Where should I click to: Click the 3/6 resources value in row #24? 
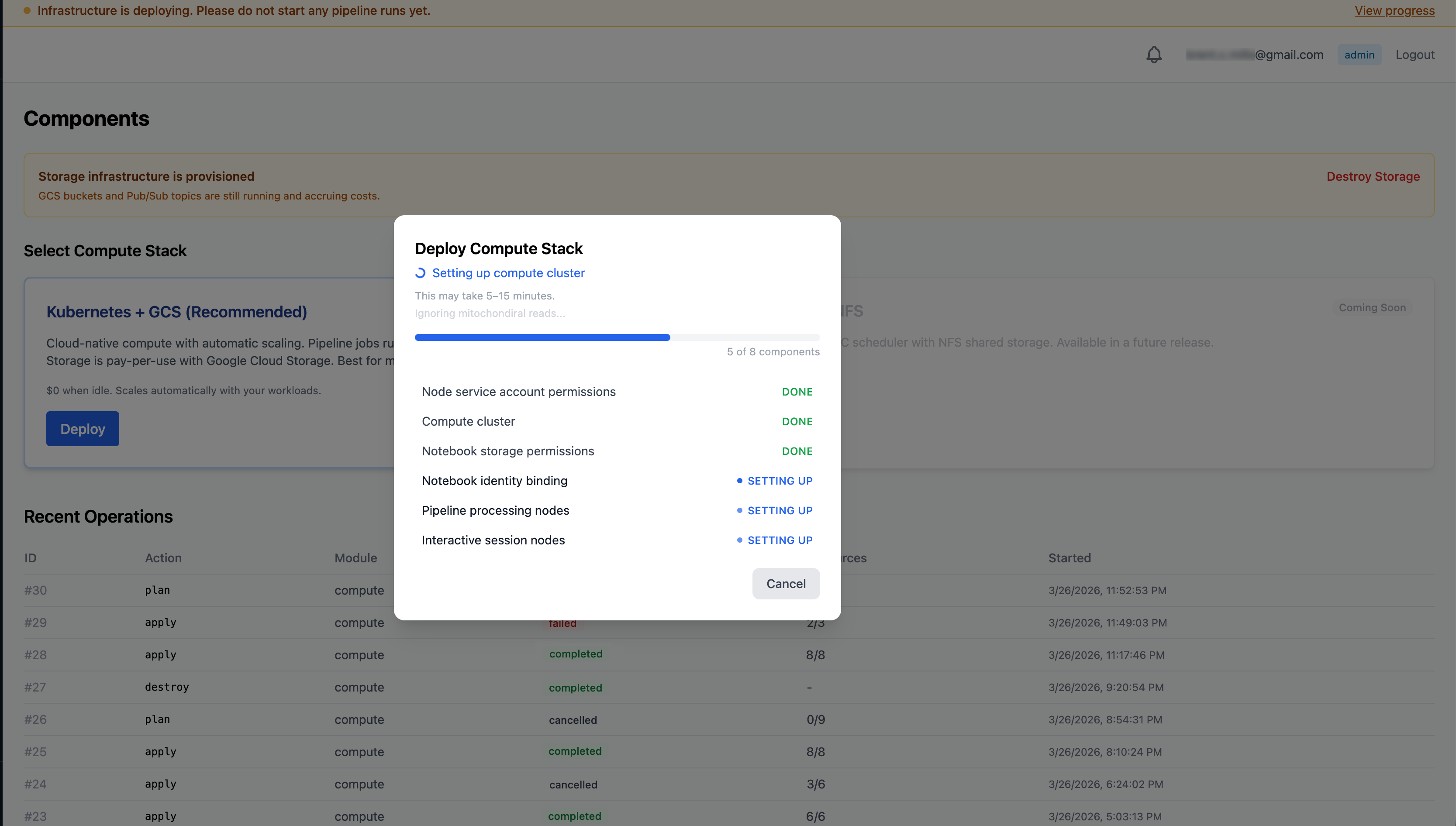tap(816, 784)
